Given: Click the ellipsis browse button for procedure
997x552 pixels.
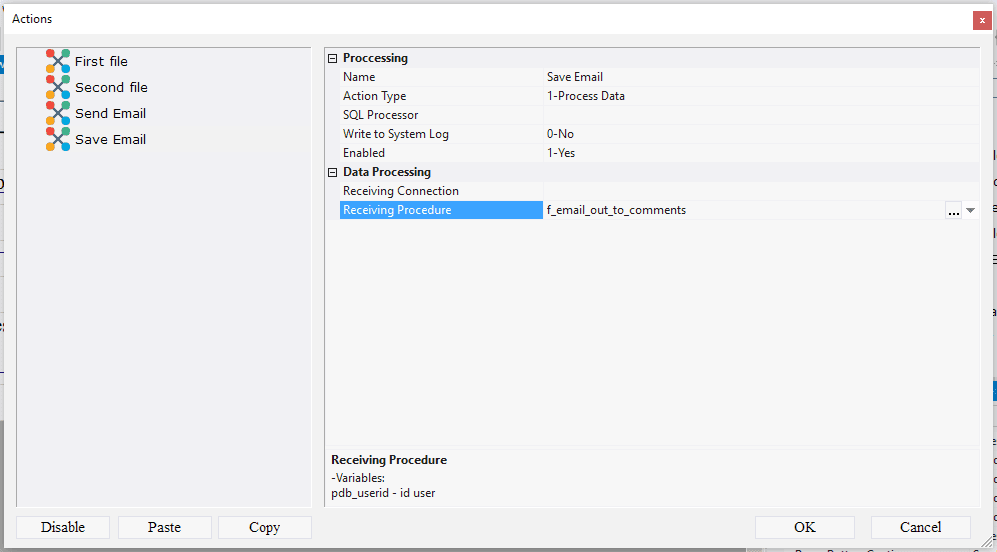Looking at the screenshot, I should (x=953, y=210).
